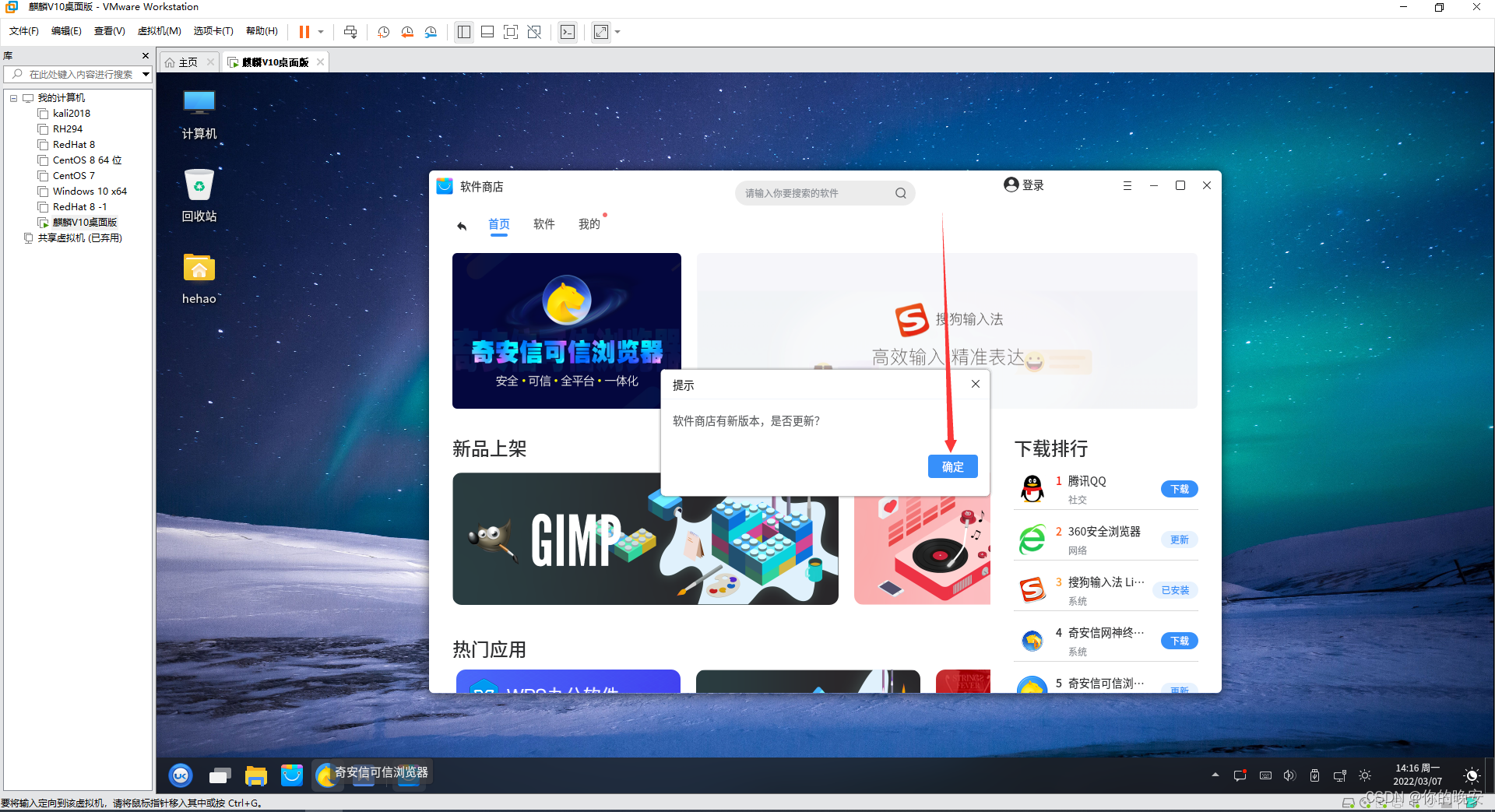The height and width of the screenshot is (812, 1495).
Task: Open the 编辑(E) menu
Action: [66, 31]
